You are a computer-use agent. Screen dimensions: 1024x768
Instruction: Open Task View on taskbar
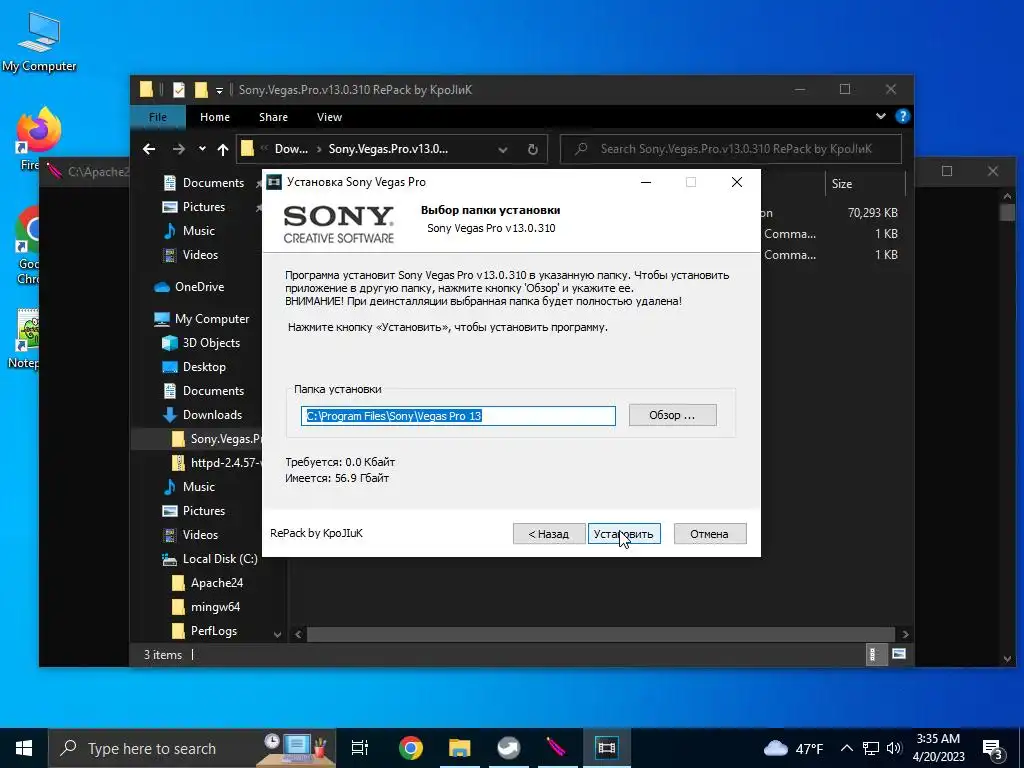[360, 748]
